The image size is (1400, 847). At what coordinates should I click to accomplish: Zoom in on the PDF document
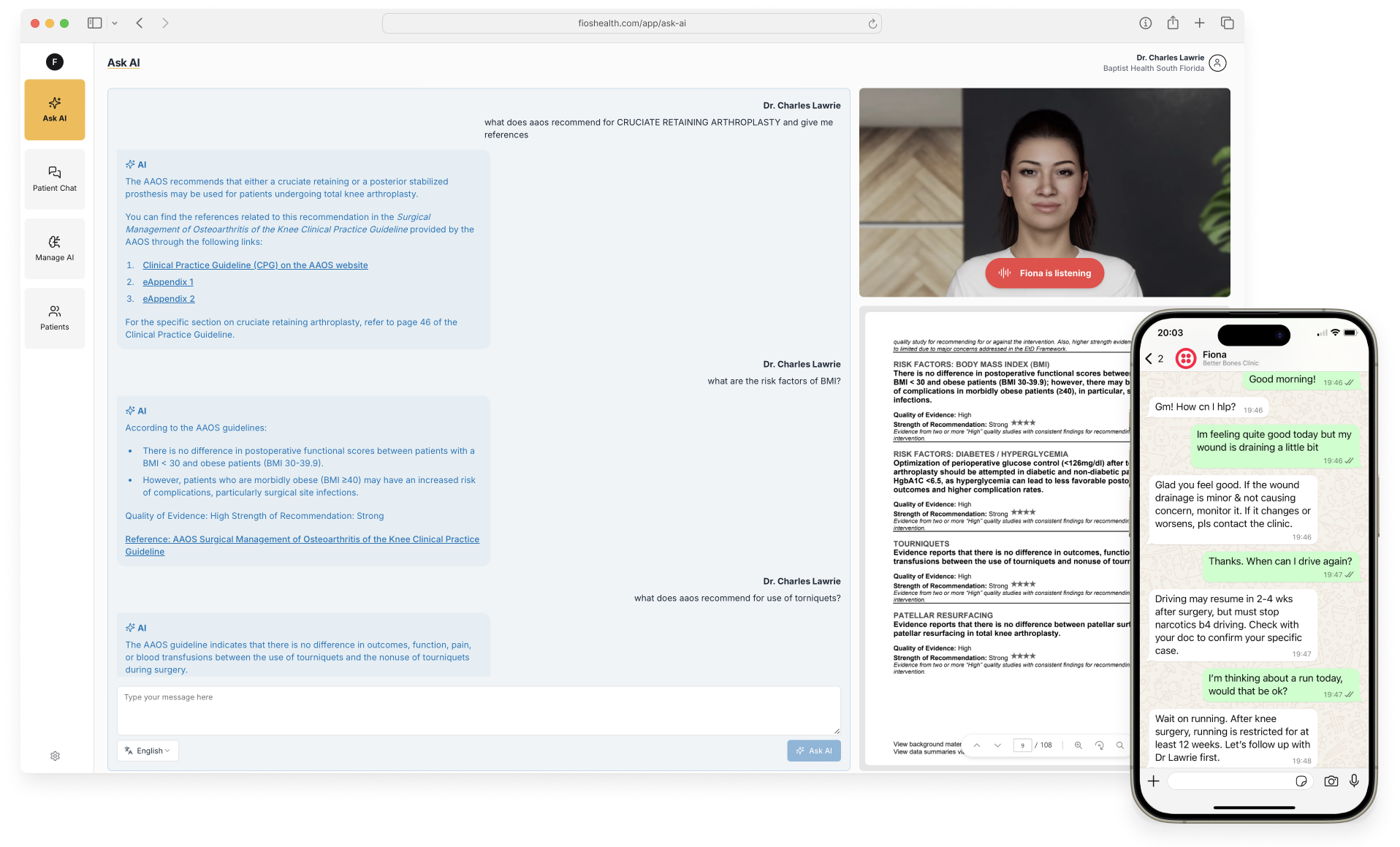click(1078, 745)
